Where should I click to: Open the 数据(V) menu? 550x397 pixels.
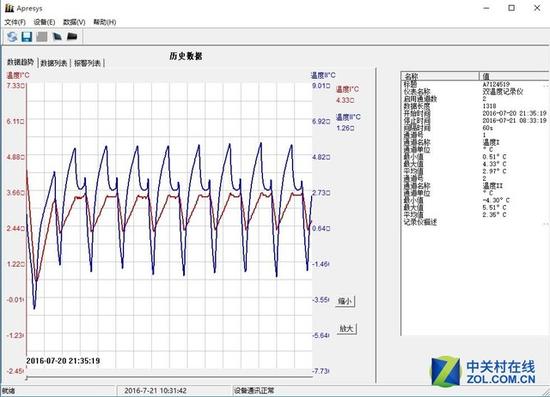tap(74, 22)
